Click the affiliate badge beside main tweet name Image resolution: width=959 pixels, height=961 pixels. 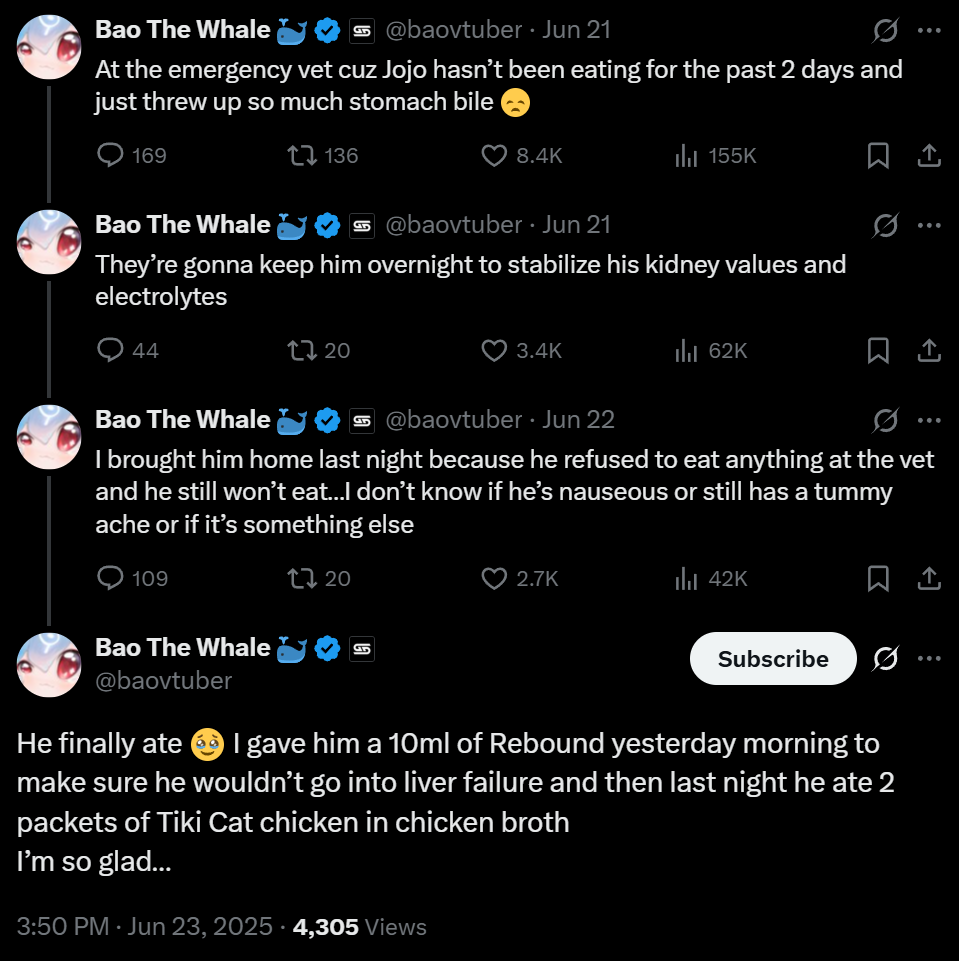point(362,648)
